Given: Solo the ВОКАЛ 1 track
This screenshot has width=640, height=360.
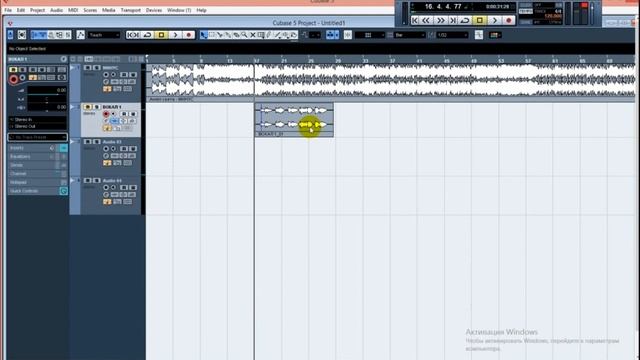Looking at the screenshot, I should click(x=96, y=107).
